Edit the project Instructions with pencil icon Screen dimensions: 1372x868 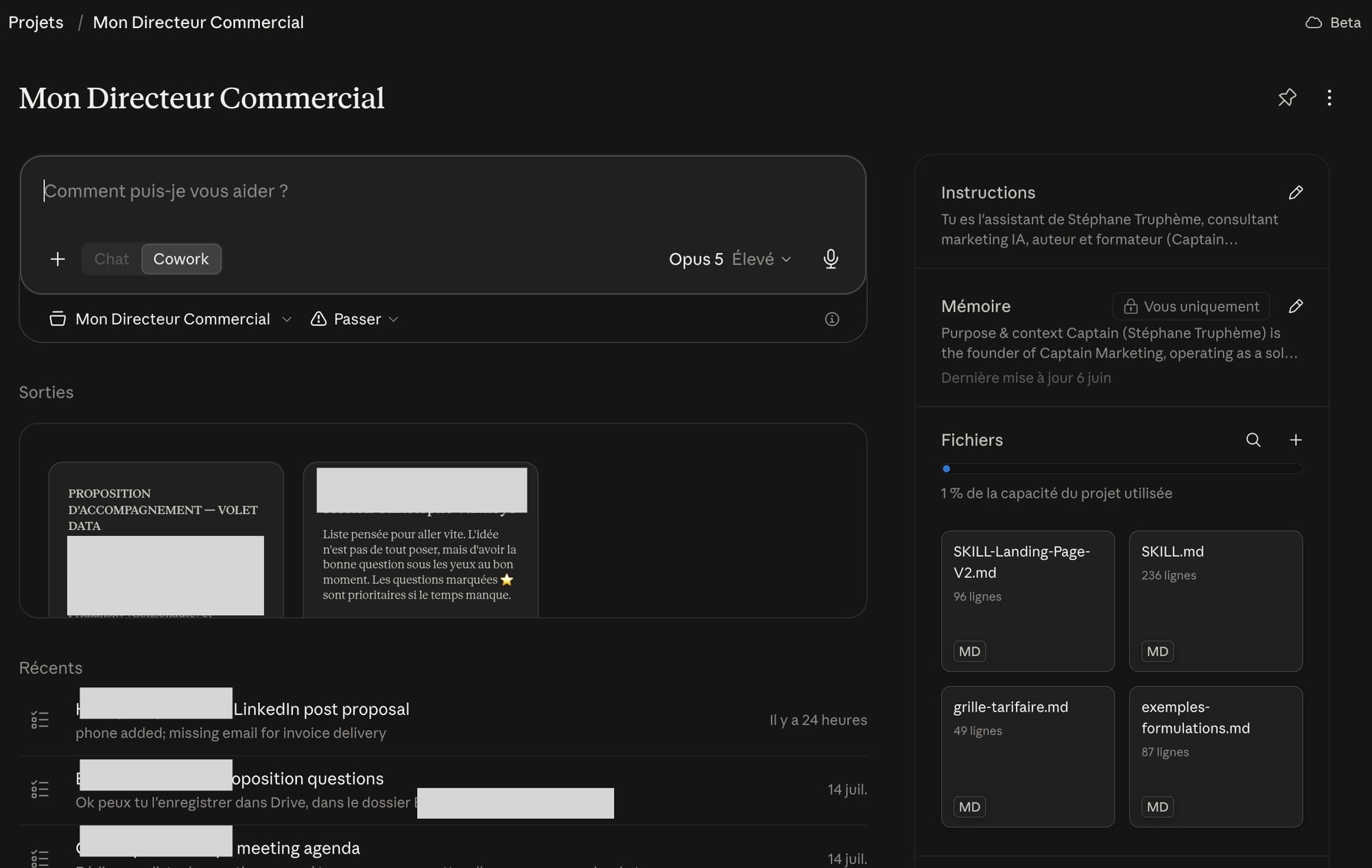click(1295, 193)
